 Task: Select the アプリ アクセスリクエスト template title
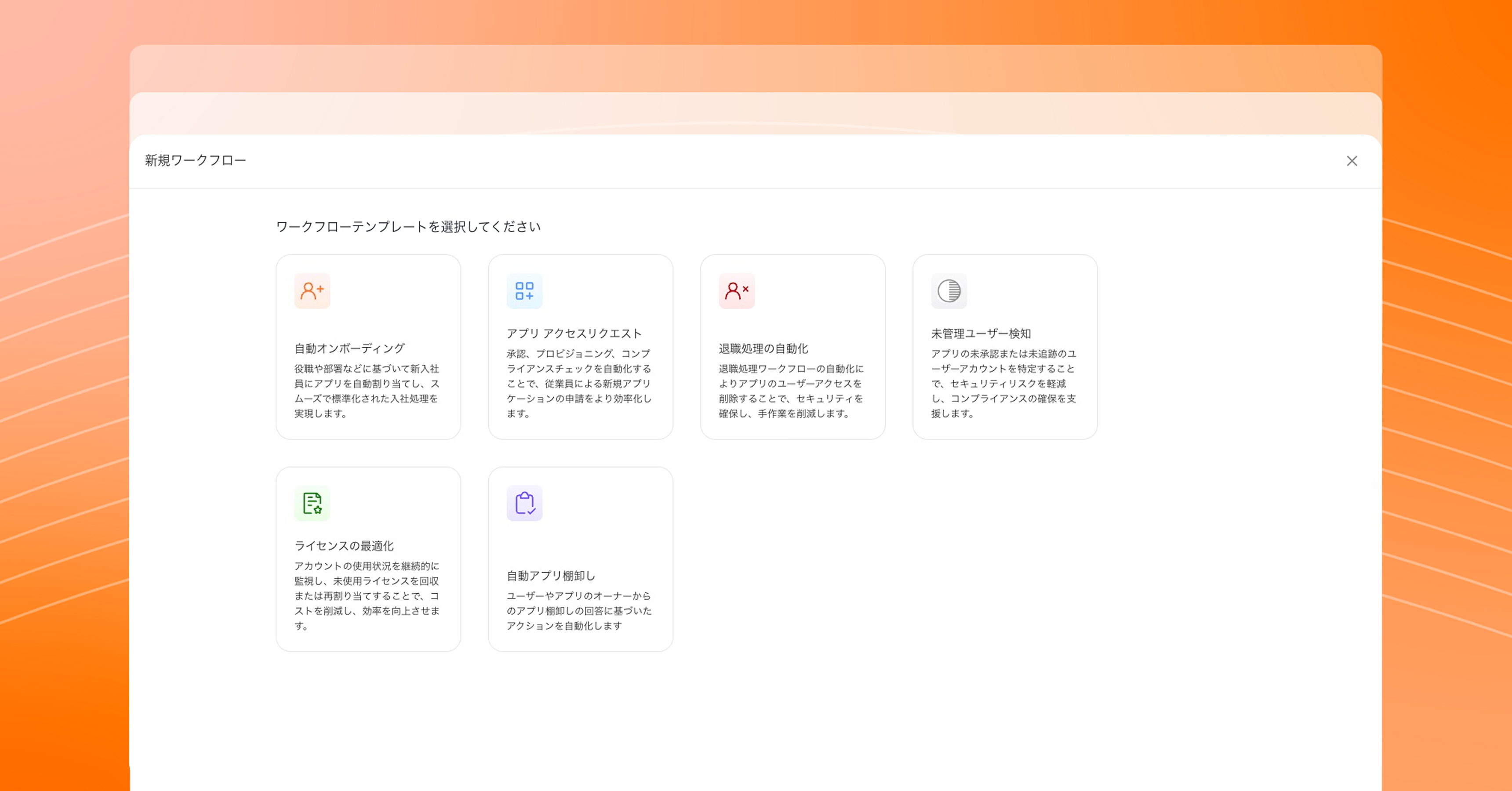click(x=574, y=333)
